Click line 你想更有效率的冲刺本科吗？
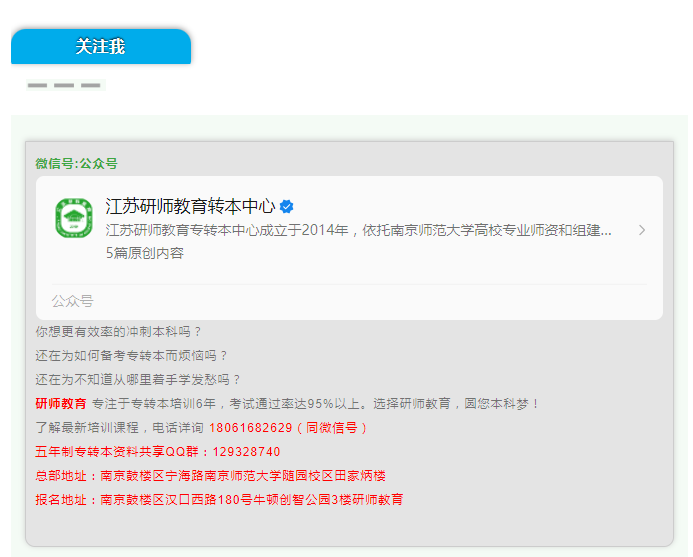The width and height of the screenshot is (693, 557). pyautogui.click(x=119, y=332)
